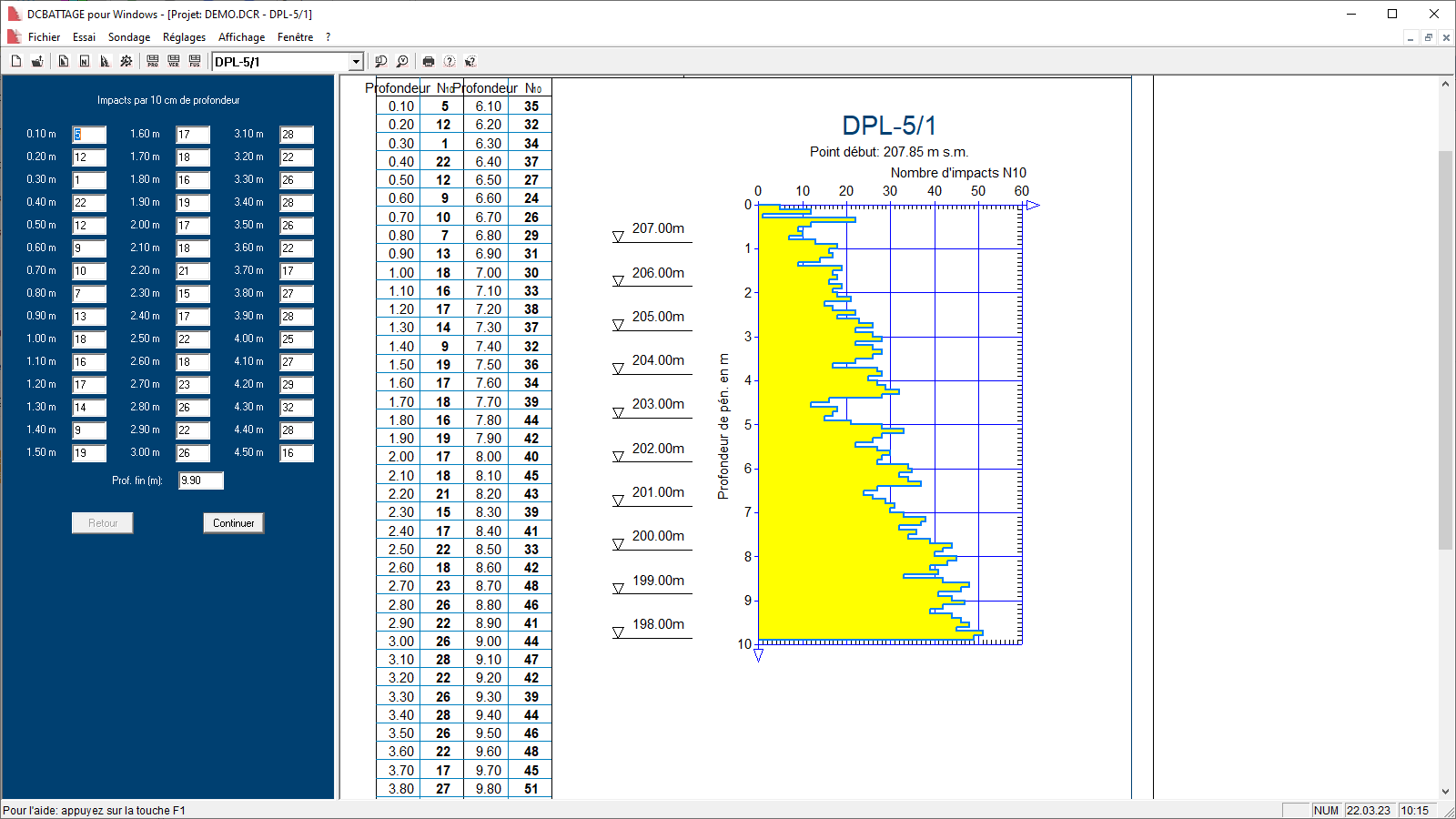Screen dimensions: 1456x819
Task: Click the PRO toolbar icon
Action: coord(153,61)
